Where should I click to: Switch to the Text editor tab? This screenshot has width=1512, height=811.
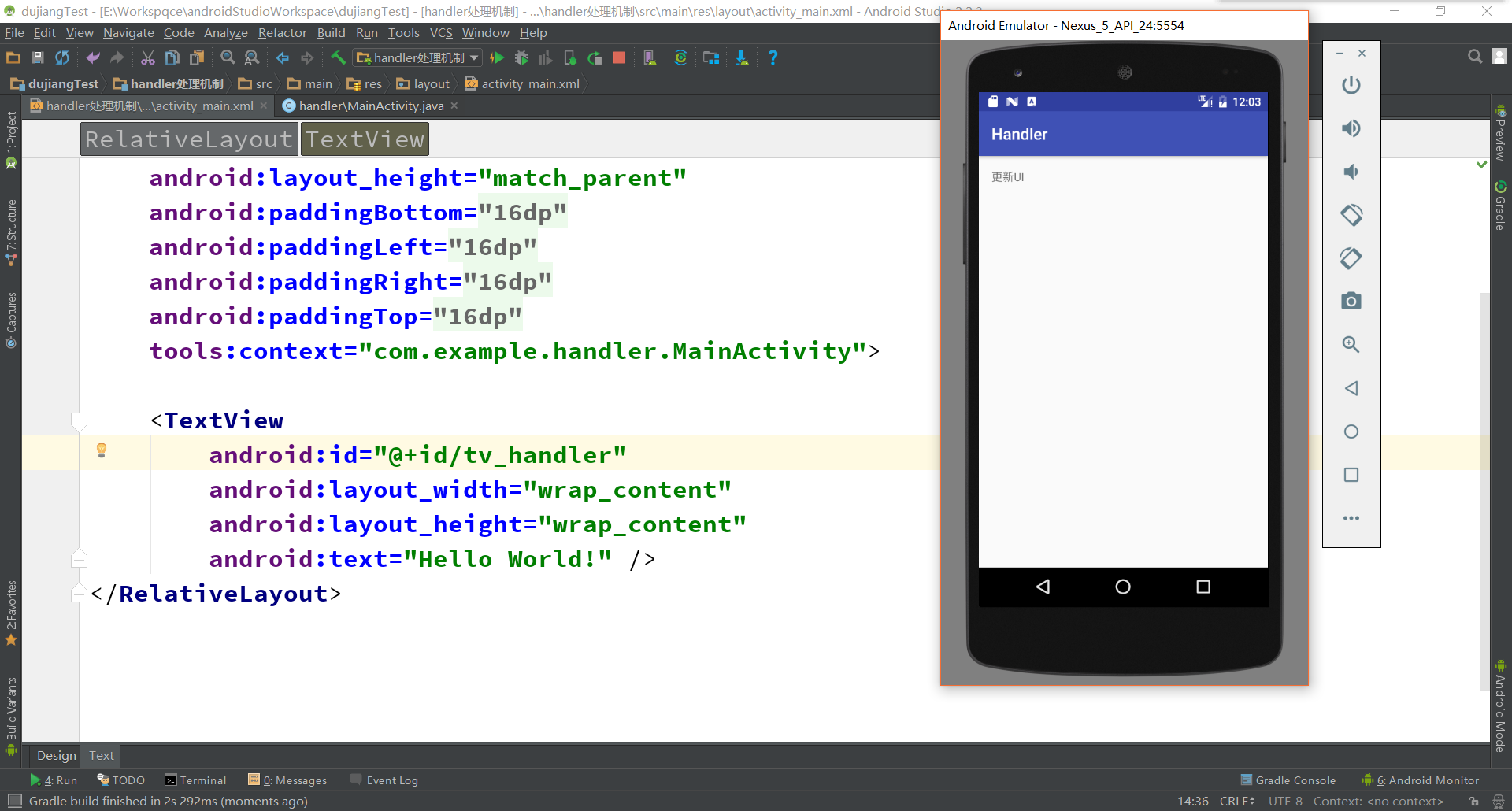point(101,755)
